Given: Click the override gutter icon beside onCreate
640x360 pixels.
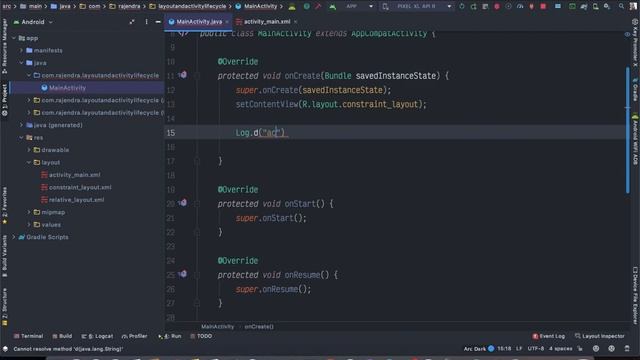Looking at the screenshot, I should click(182, 75).
